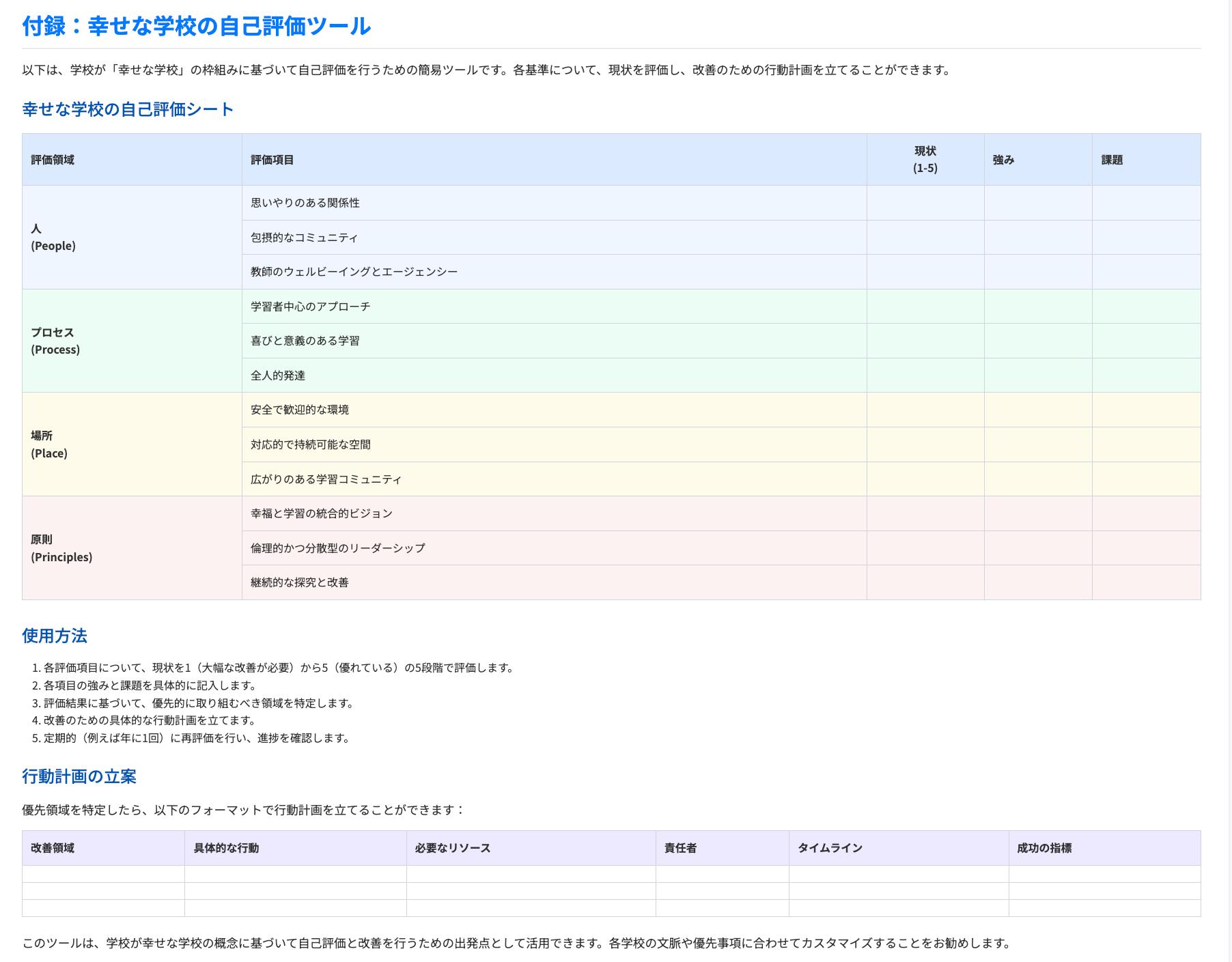Click the 思いやりのある関係性 row item
This screenshot has width=1232, height=962.
point(555,203)
